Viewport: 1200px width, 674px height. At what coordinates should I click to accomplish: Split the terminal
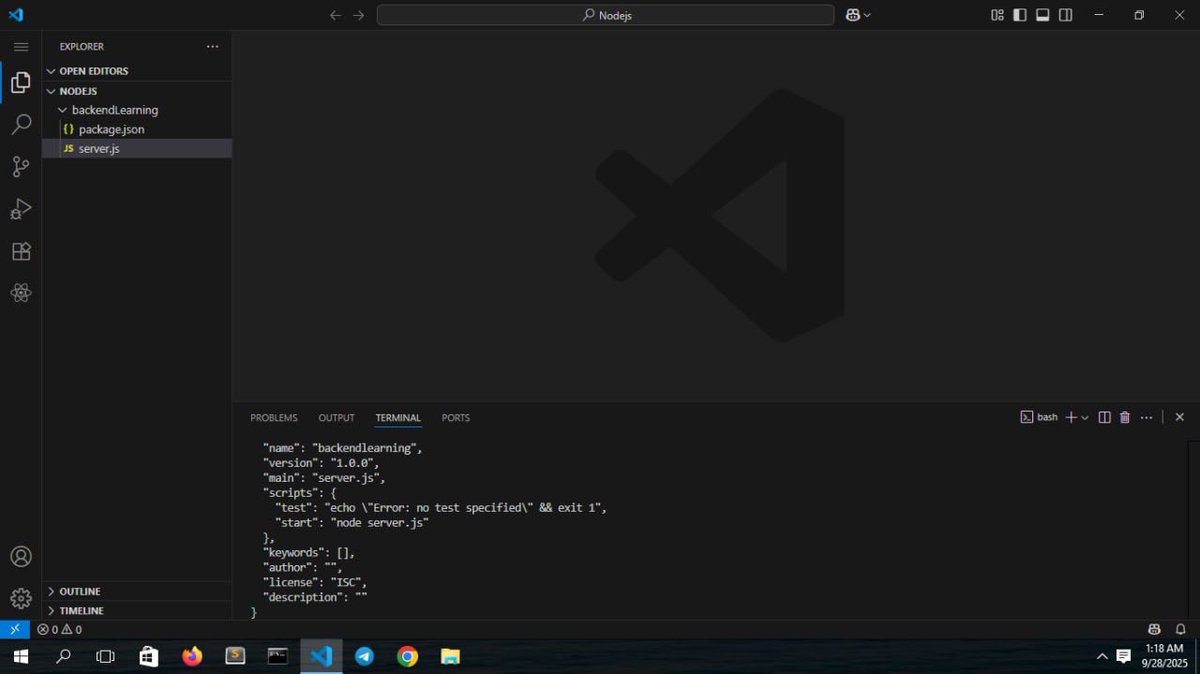1104,417
